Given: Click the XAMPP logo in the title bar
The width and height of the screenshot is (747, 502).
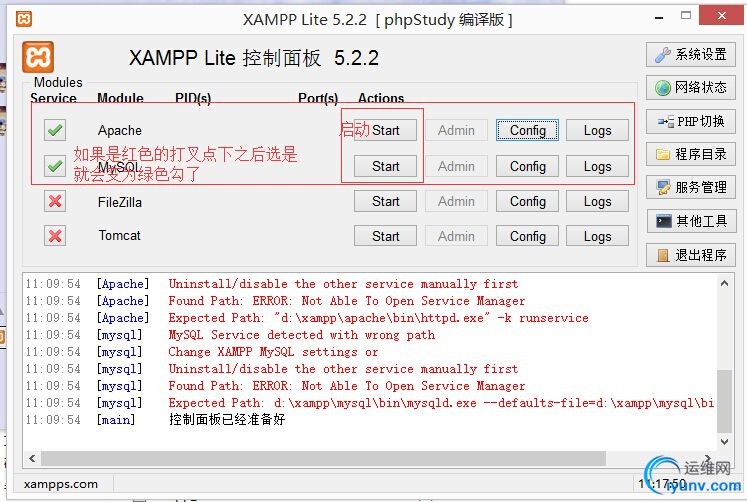Looking at the screenshot, I should click(24, 19).
